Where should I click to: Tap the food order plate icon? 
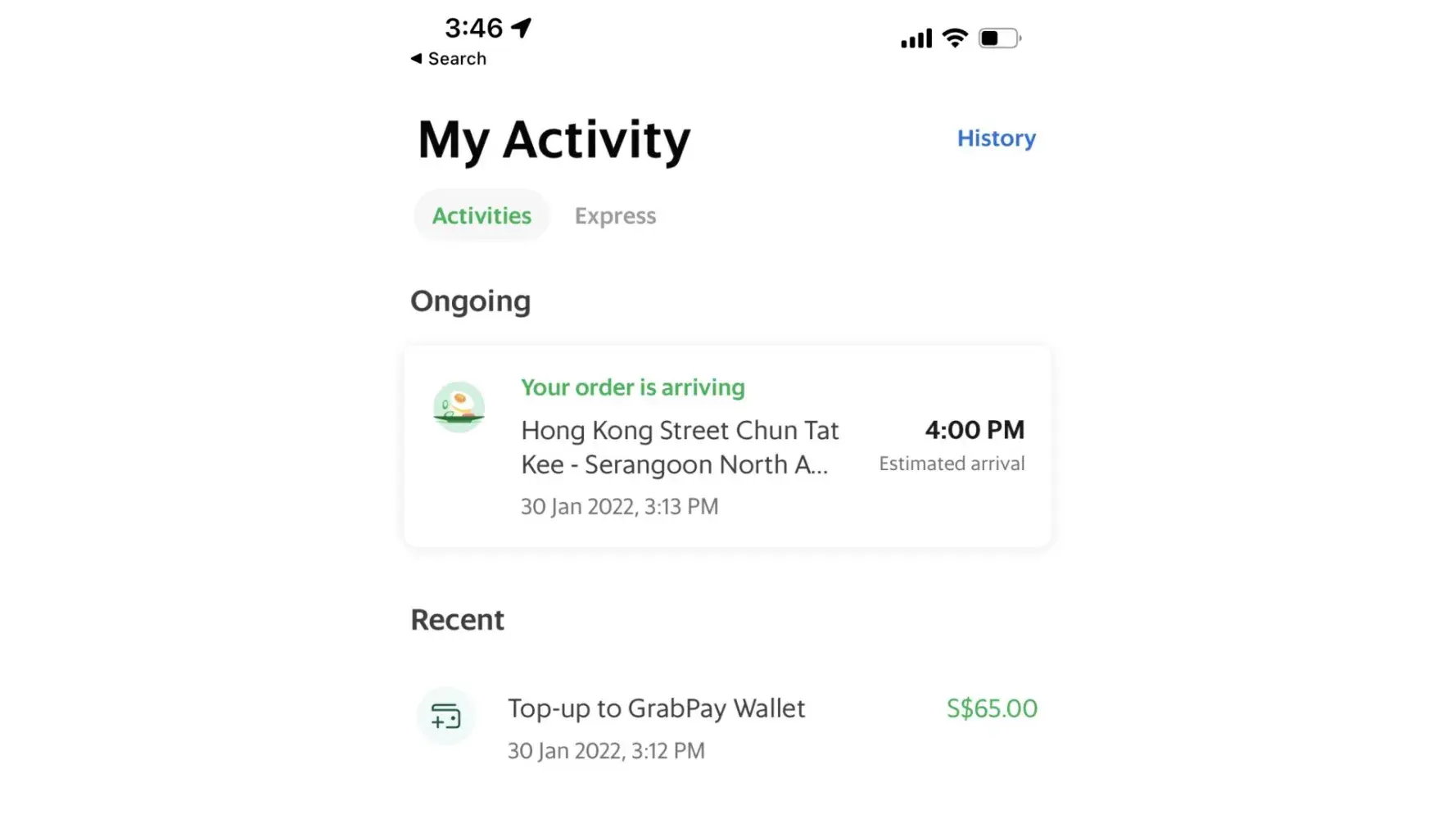(459, 407)
